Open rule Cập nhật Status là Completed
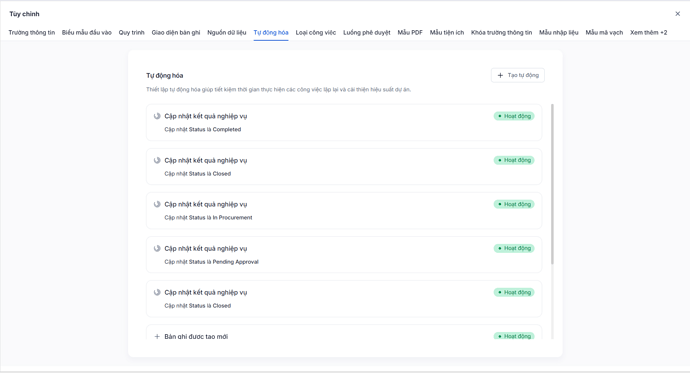 click(x=344, y=123)
